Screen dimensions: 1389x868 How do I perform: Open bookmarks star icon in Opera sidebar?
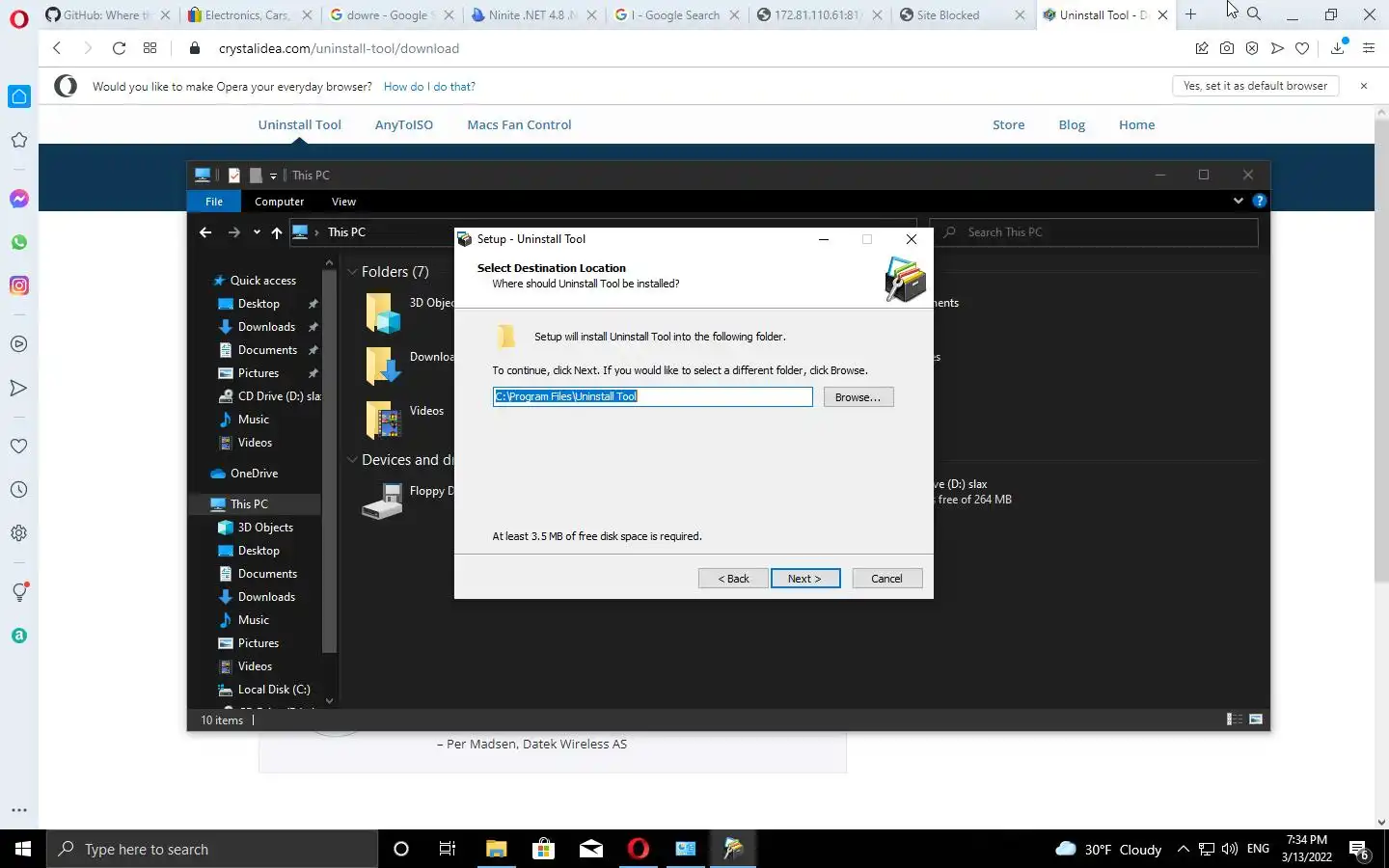[18, 140]
